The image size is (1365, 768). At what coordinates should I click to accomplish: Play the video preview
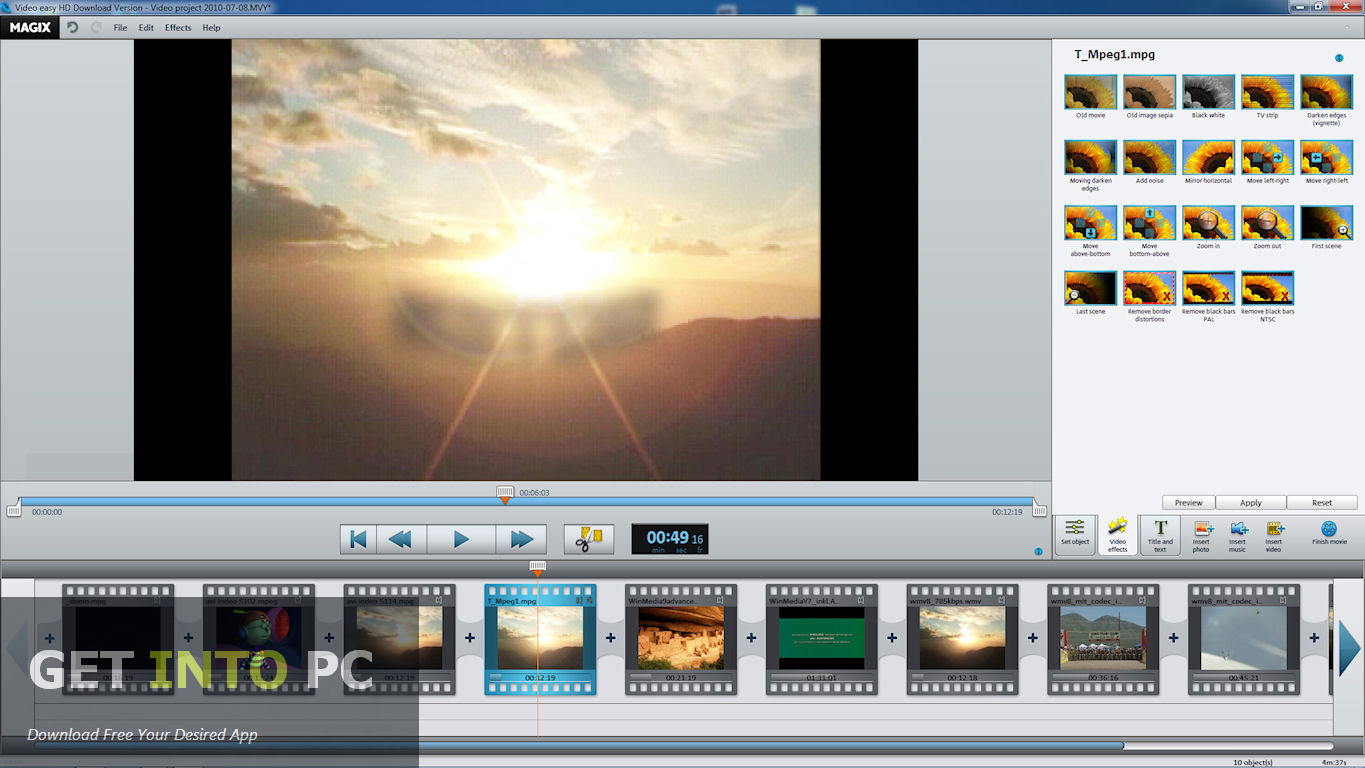tap(461, 539)
